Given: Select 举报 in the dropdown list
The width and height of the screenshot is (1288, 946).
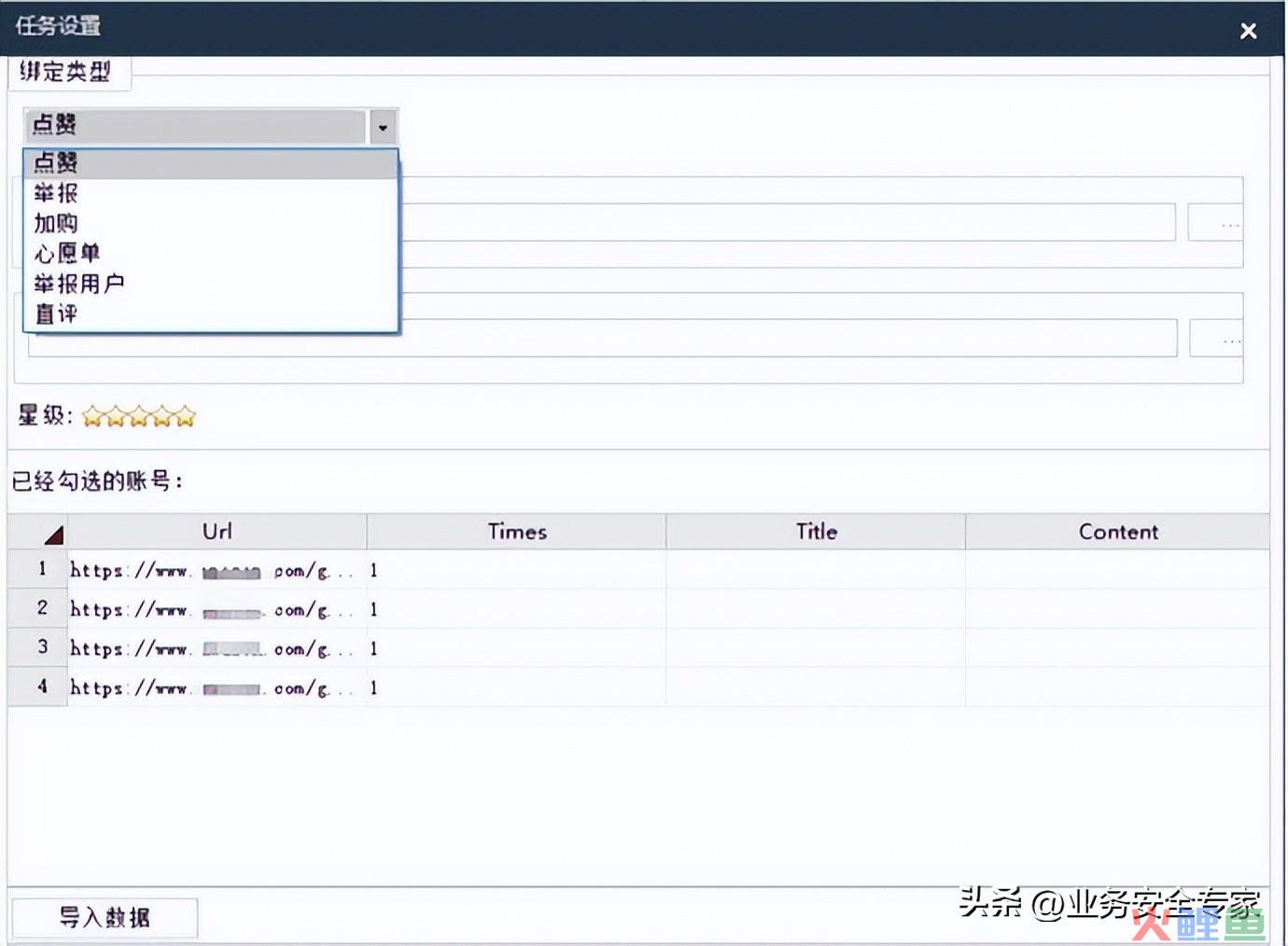Looking at the screenshot, I should coord(211,193).
